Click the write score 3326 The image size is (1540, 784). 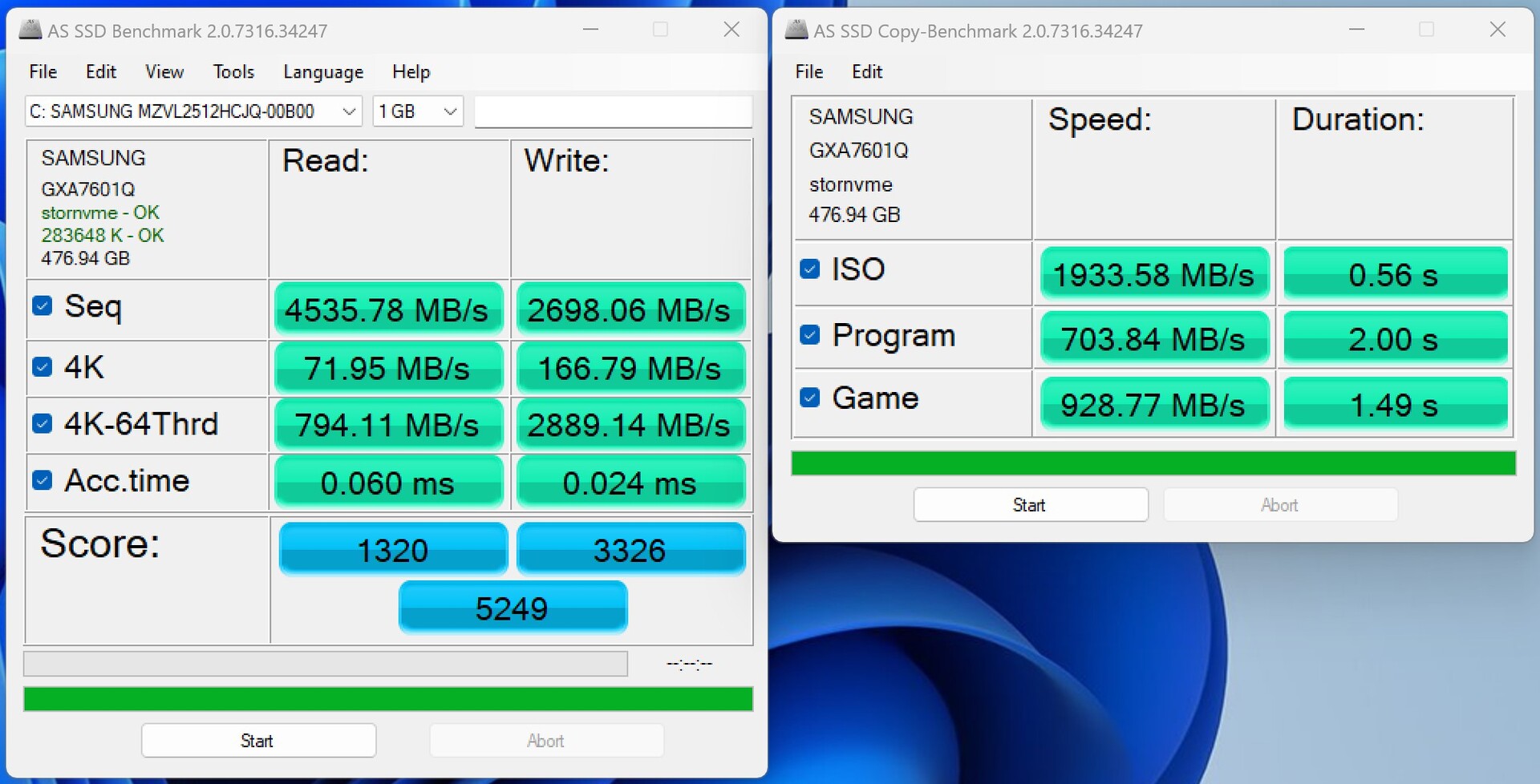[x=630, y=549]
